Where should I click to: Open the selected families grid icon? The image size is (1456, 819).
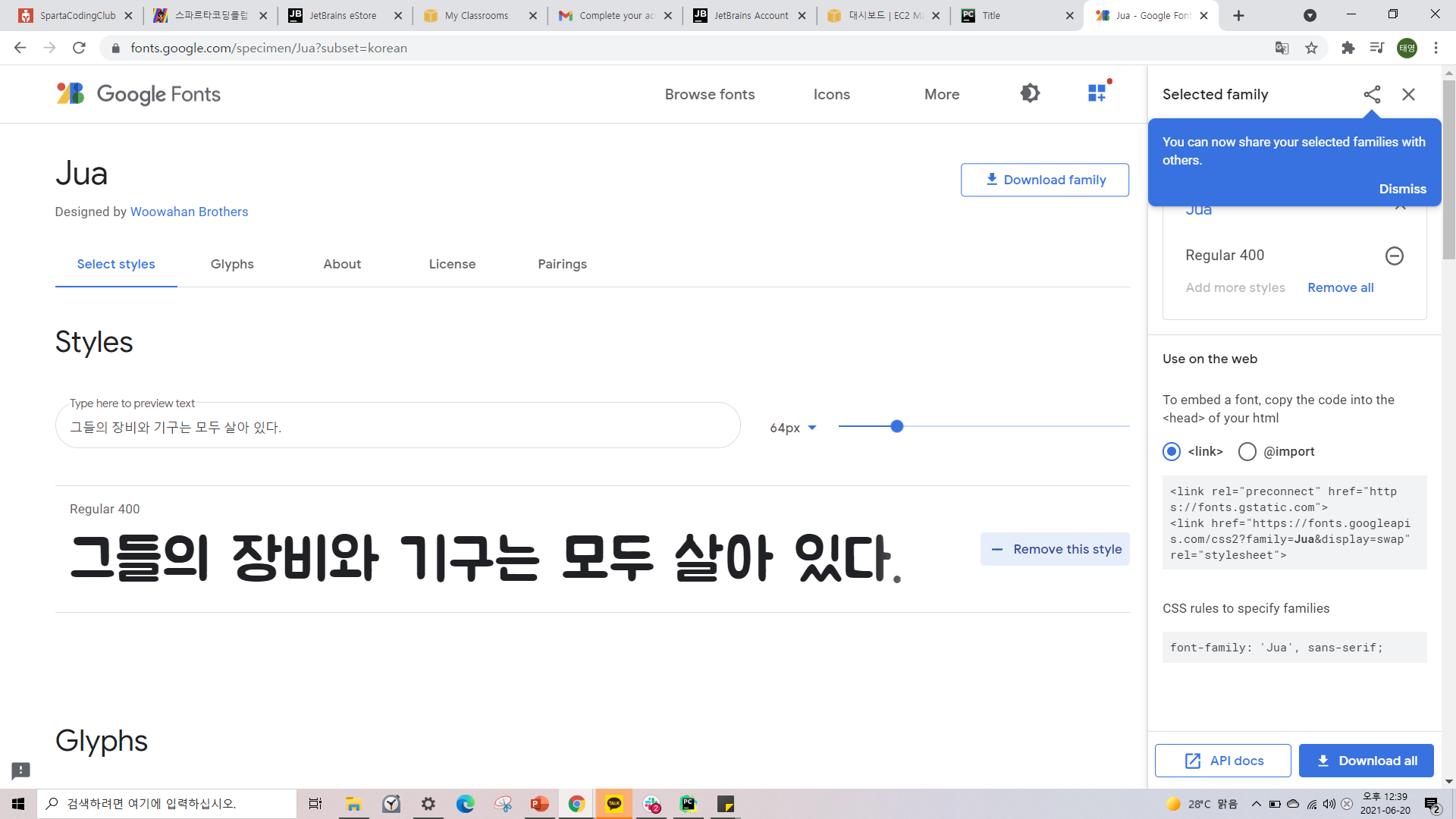[1097, 93]
